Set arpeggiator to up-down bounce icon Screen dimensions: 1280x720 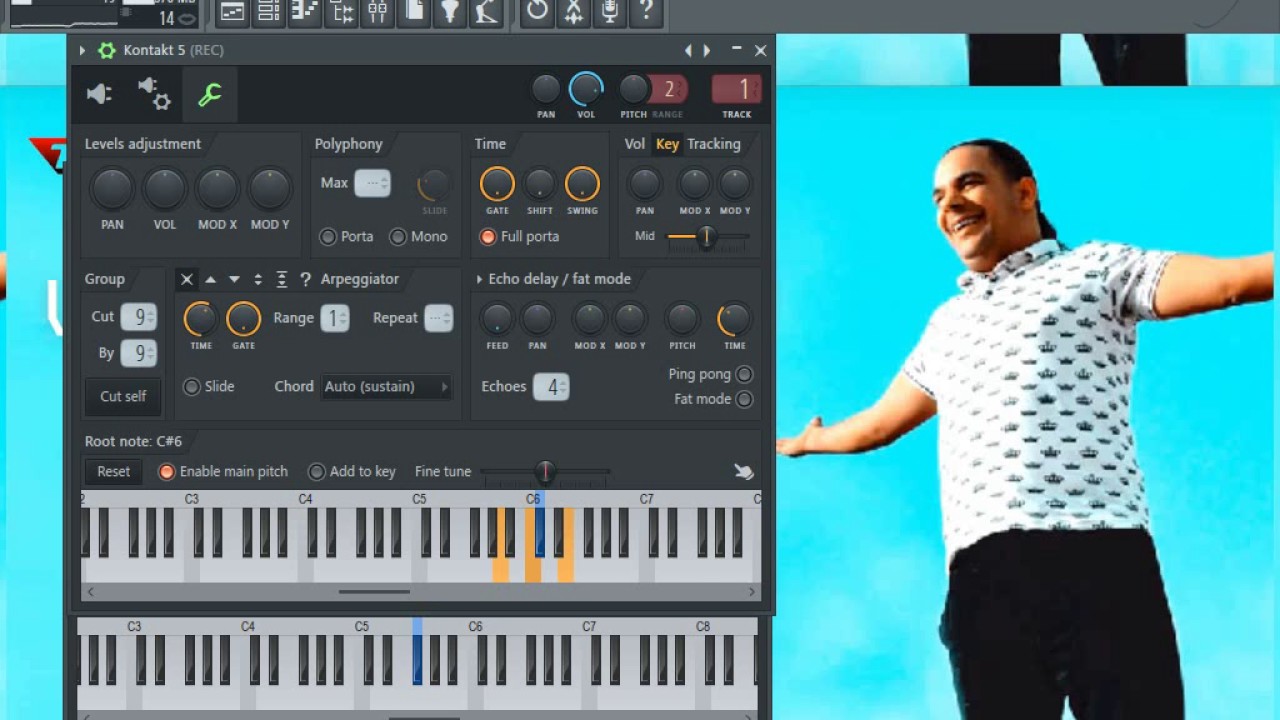258,280
